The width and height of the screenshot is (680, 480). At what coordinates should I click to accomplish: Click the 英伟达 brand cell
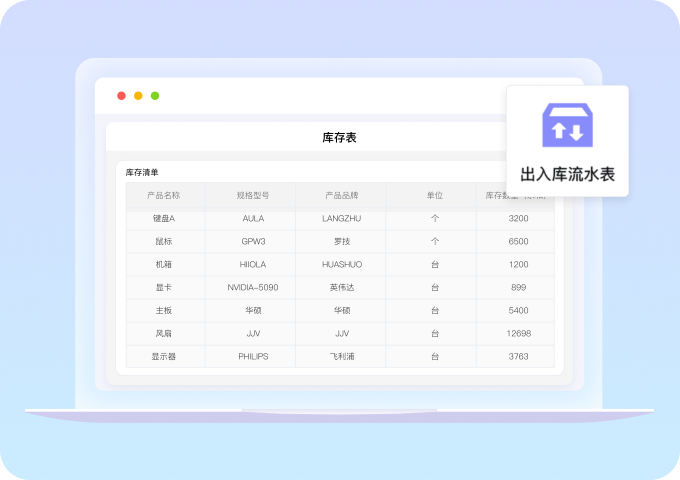[x=341, y=287]
